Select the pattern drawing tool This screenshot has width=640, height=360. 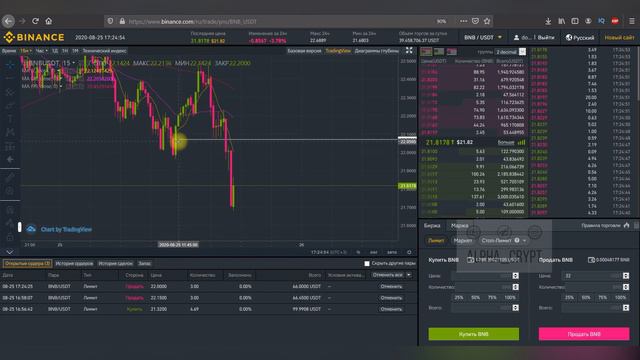click(x=10, y=132)
